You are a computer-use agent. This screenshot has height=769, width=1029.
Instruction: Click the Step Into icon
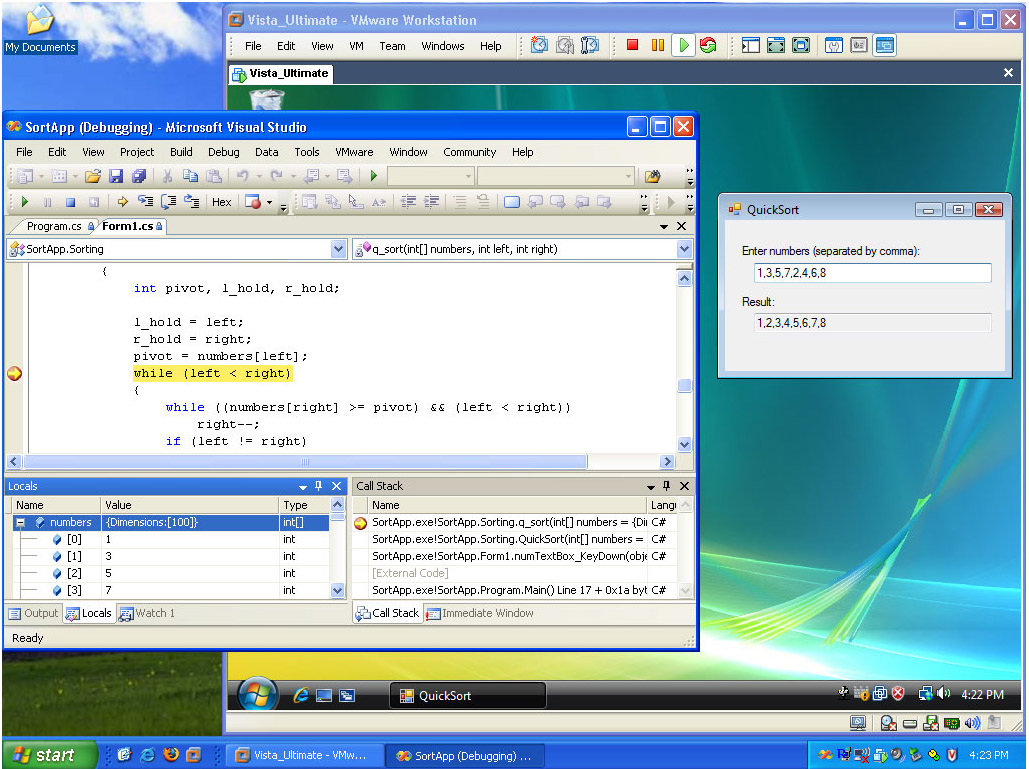pyautogui.click(x=145, y=202)
